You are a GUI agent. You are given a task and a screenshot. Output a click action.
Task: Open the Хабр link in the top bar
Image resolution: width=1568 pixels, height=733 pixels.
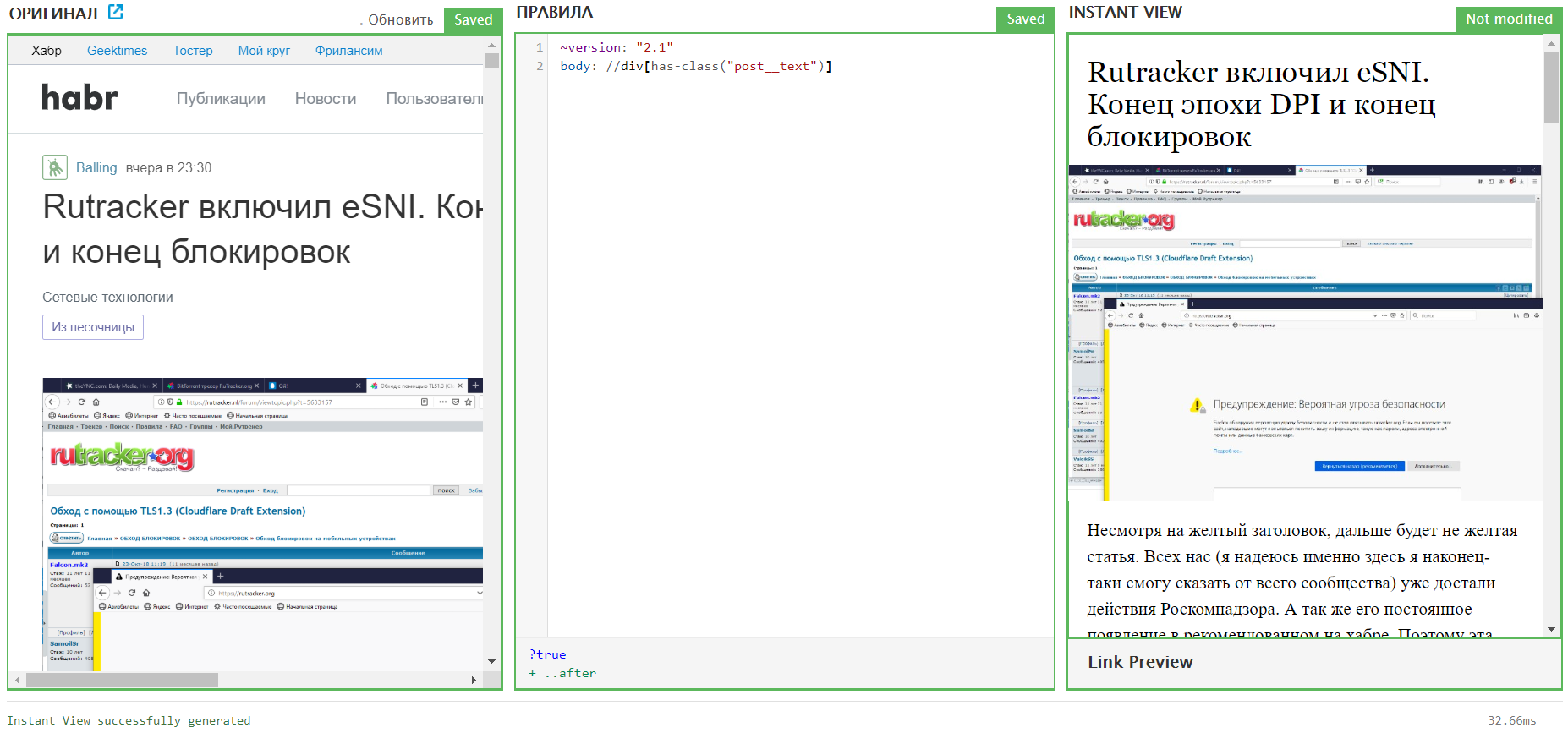[47, 51]
